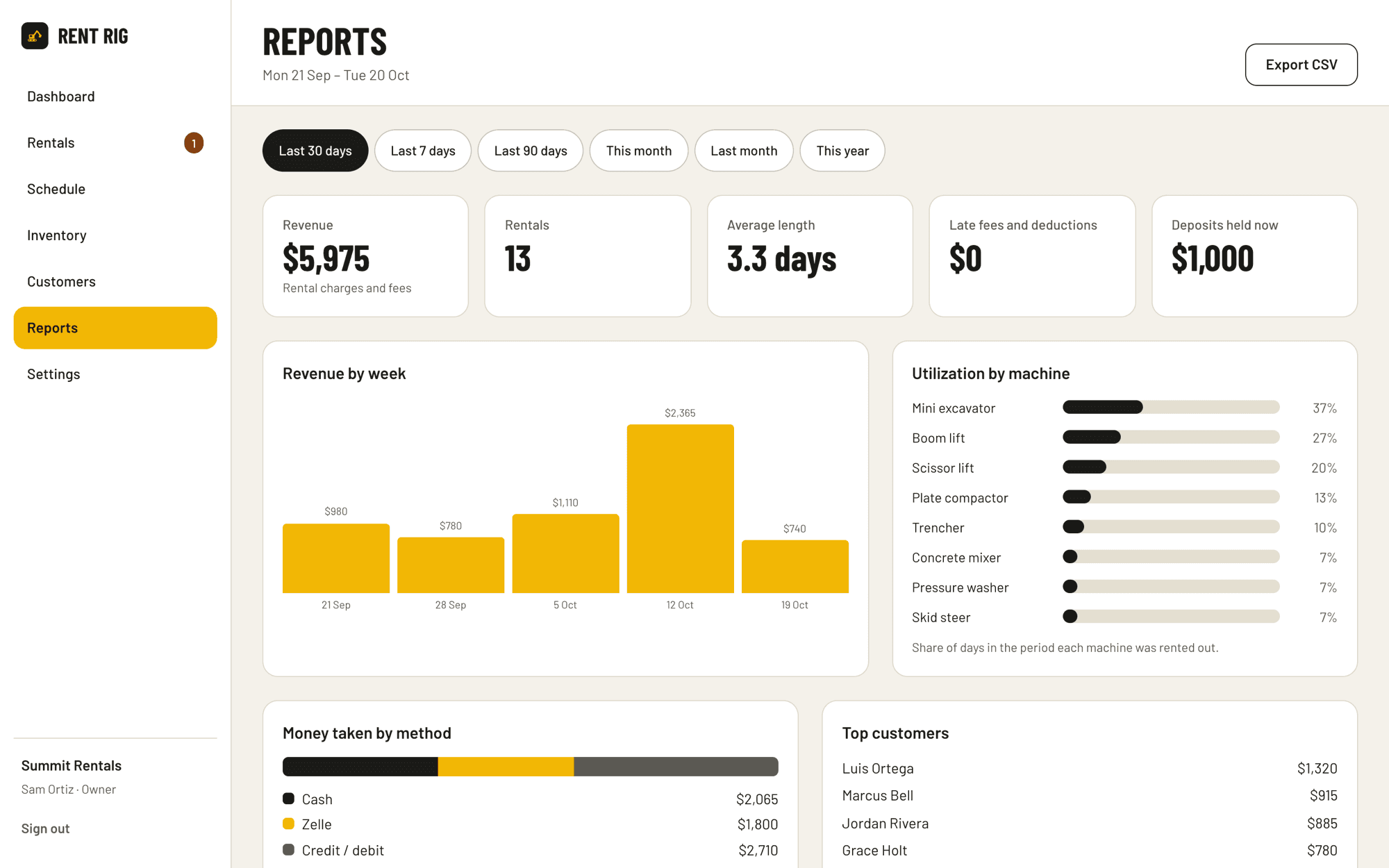Viewport: 1389px width, 868px height.
Task: Click the Mini excavator utilization bar
Action: point(1171,408)
